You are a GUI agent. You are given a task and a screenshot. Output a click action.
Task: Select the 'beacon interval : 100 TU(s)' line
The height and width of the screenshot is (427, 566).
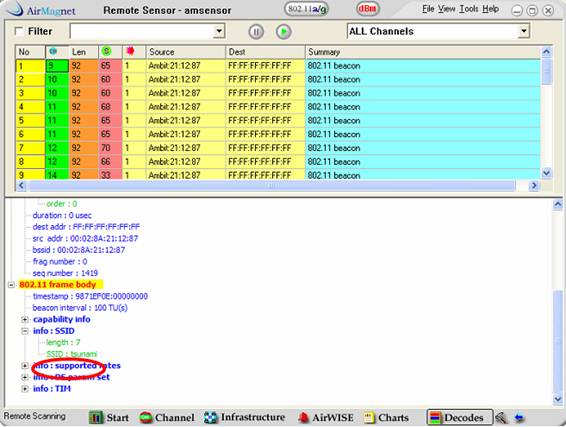(80, 308)
